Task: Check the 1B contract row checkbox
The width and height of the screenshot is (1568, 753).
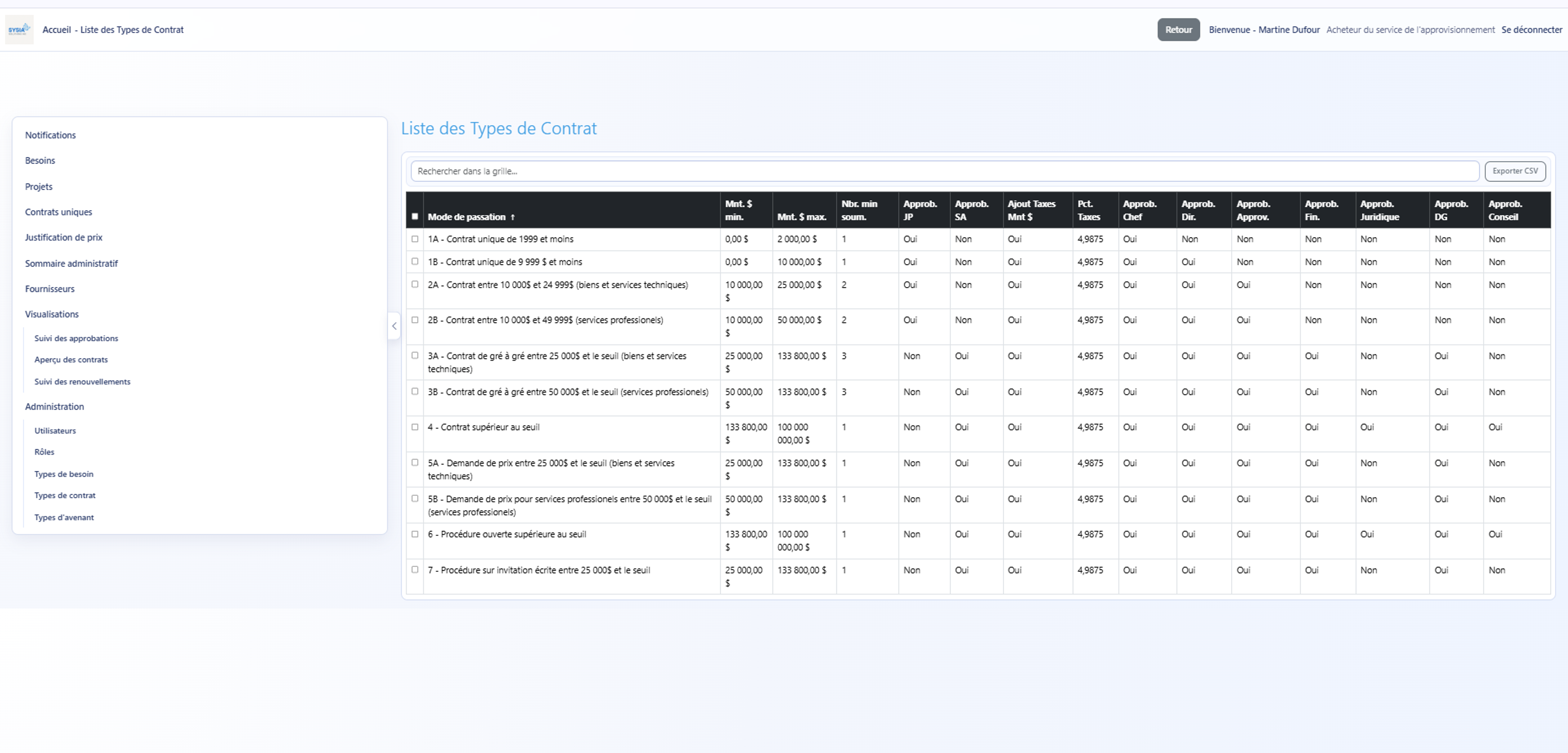Action: click(x=414, y=262)
